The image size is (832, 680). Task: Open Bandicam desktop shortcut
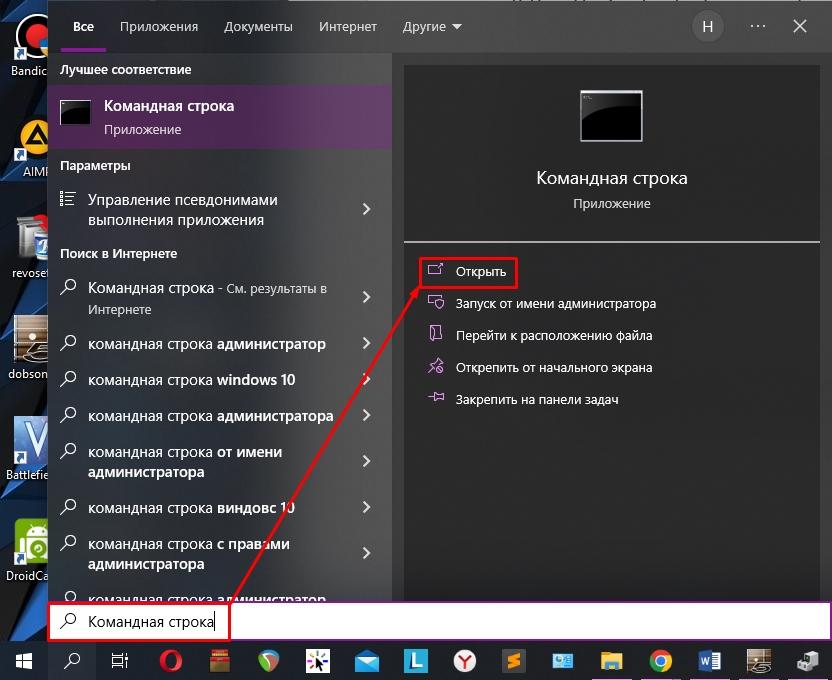click(28, 45)
